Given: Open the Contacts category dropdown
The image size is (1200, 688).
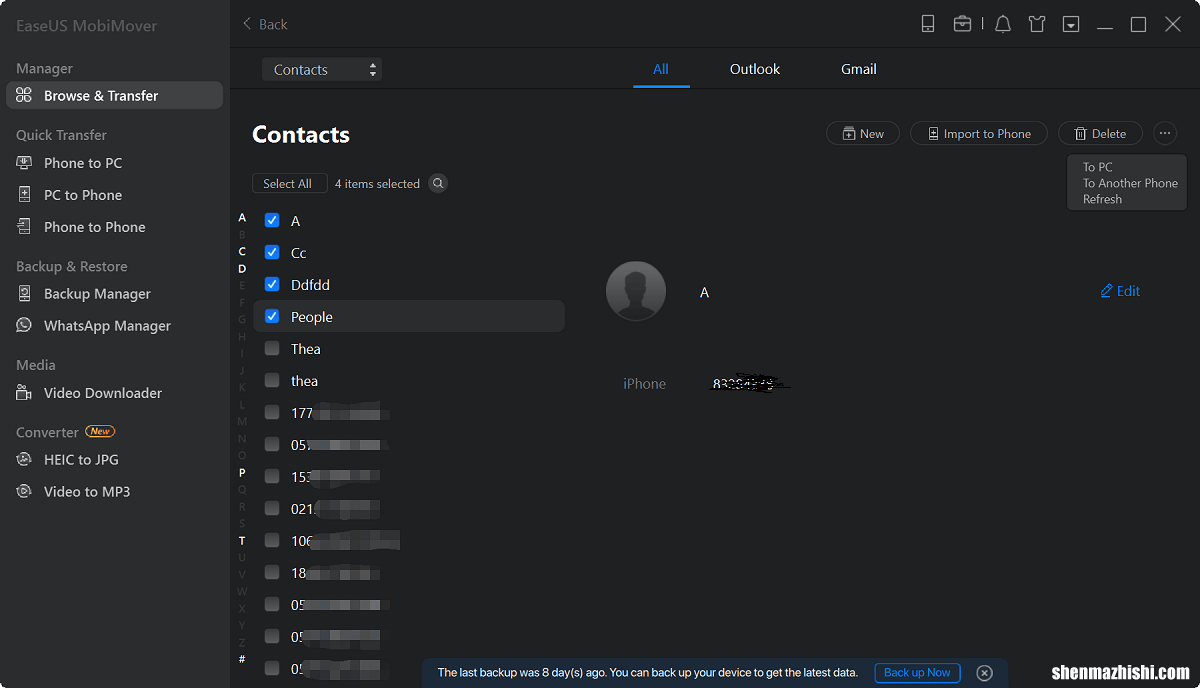Looking at the screenshot, I should [x=322, y=69].
